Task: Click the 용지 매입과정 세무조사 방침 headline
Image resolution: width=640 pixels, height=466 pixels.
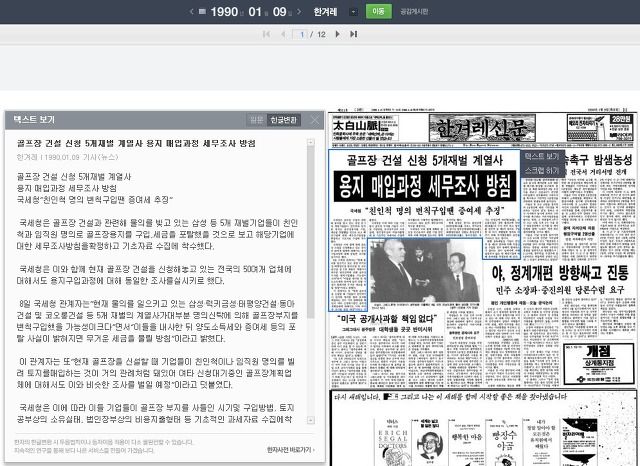Action: (x=425, y=186)
